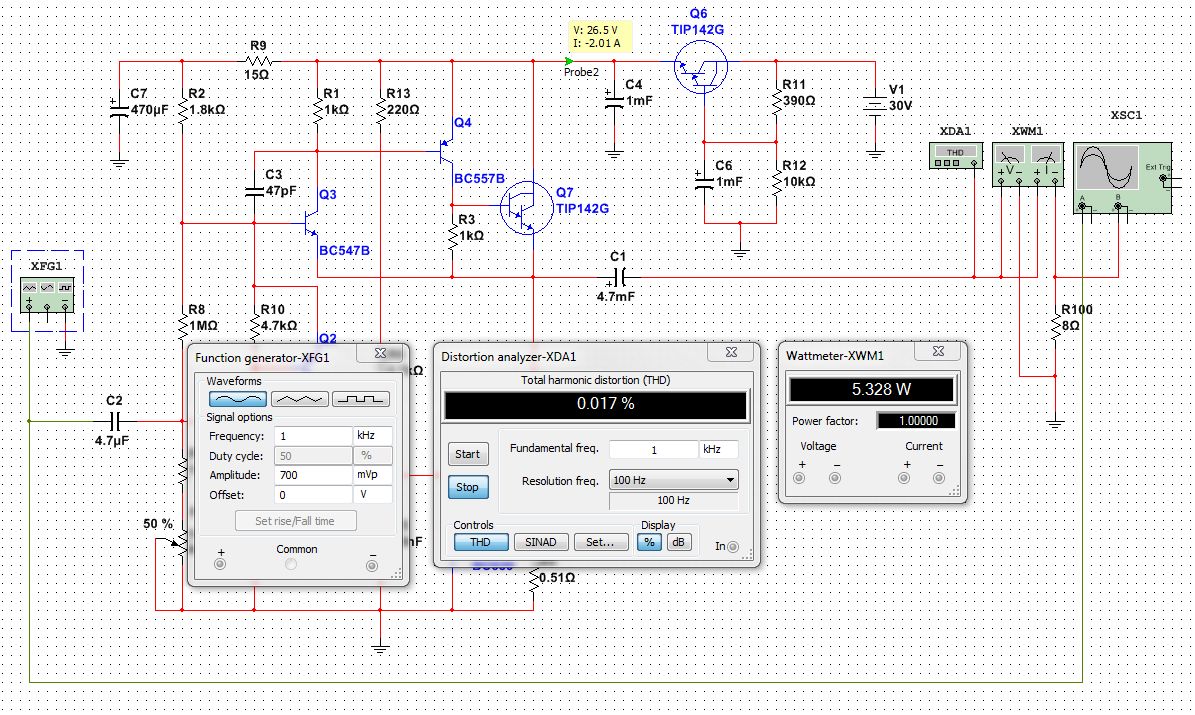Click the Power factor 1.00000 value
1195x715 pixels.
[x=916, y=421]
